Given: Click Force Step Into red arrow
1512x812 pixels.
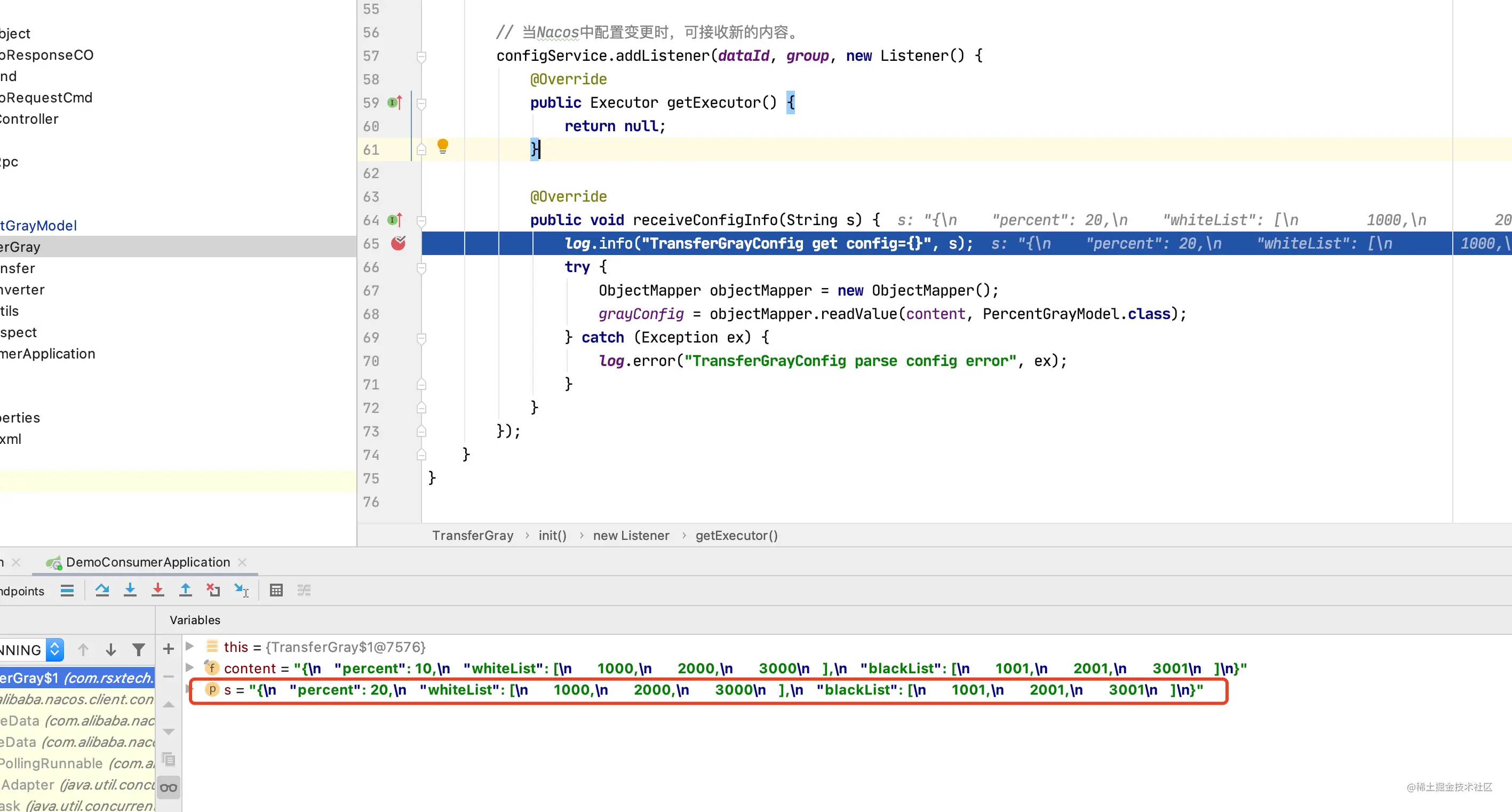Looking at the screenshot, I should point(158,590).
